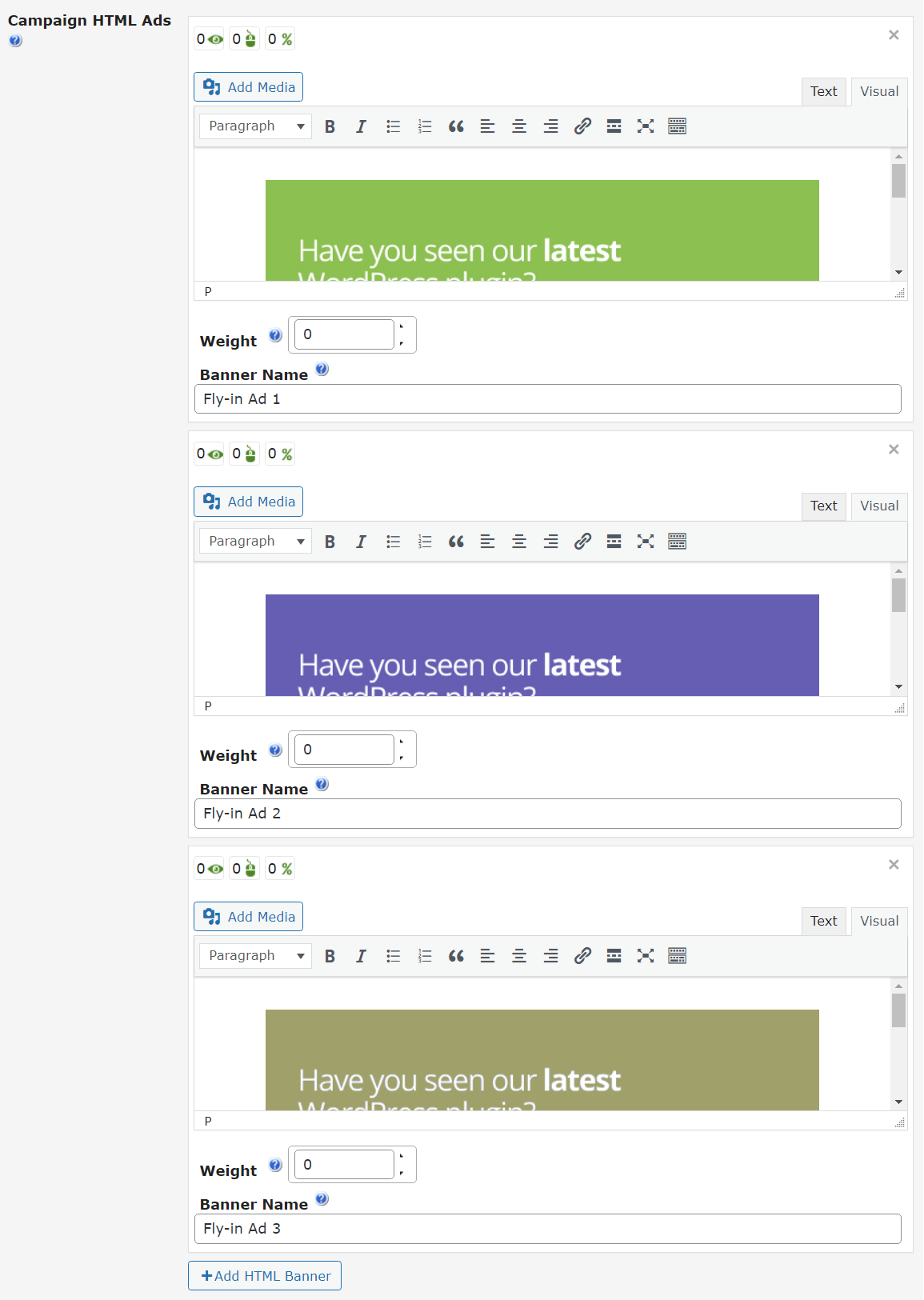Click Weight input field for Fly-in Ad 2
Image resolution: width=924 pixels, height=1300 pixels.
pyautogui.click(x=345, y=750)
